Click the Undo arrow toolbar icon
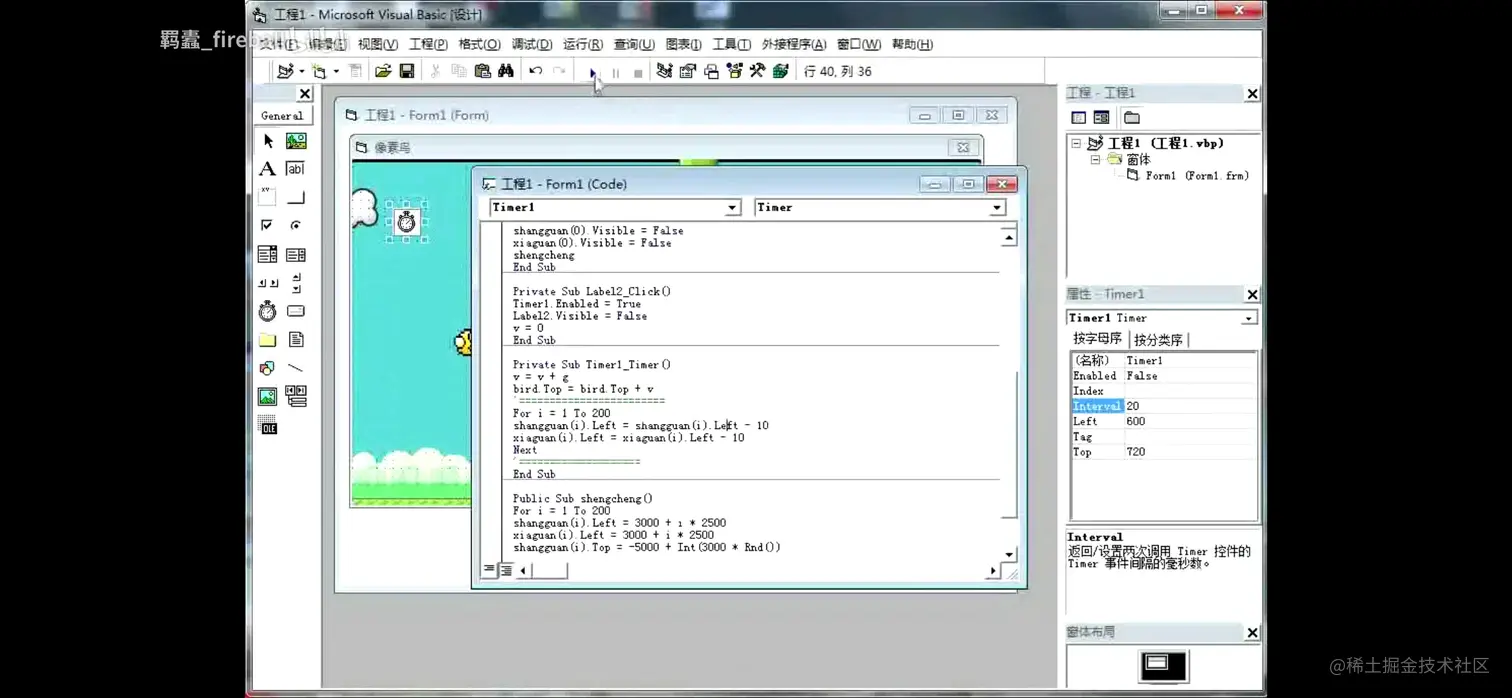This screenshot has width=1512, height=698. pos(536,71)
